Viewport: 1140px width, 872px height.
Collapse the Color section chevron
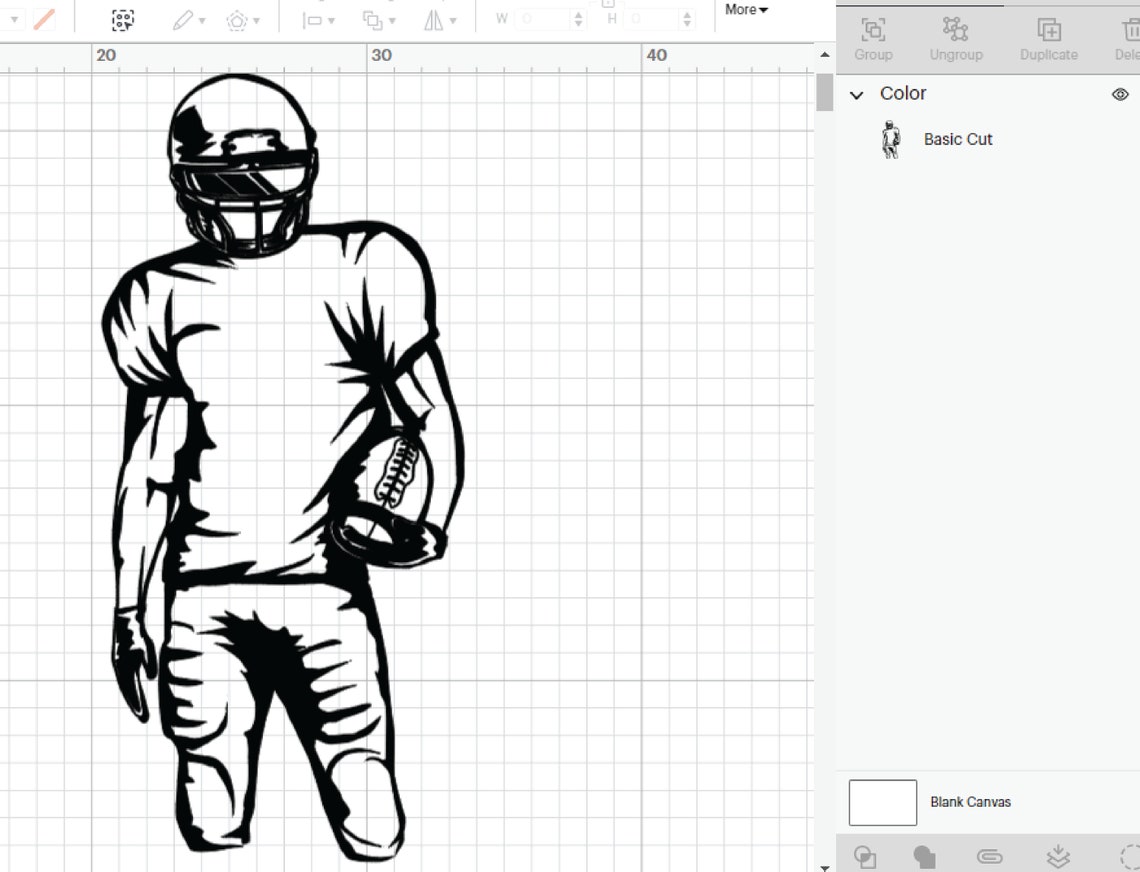tap(857, 94)
